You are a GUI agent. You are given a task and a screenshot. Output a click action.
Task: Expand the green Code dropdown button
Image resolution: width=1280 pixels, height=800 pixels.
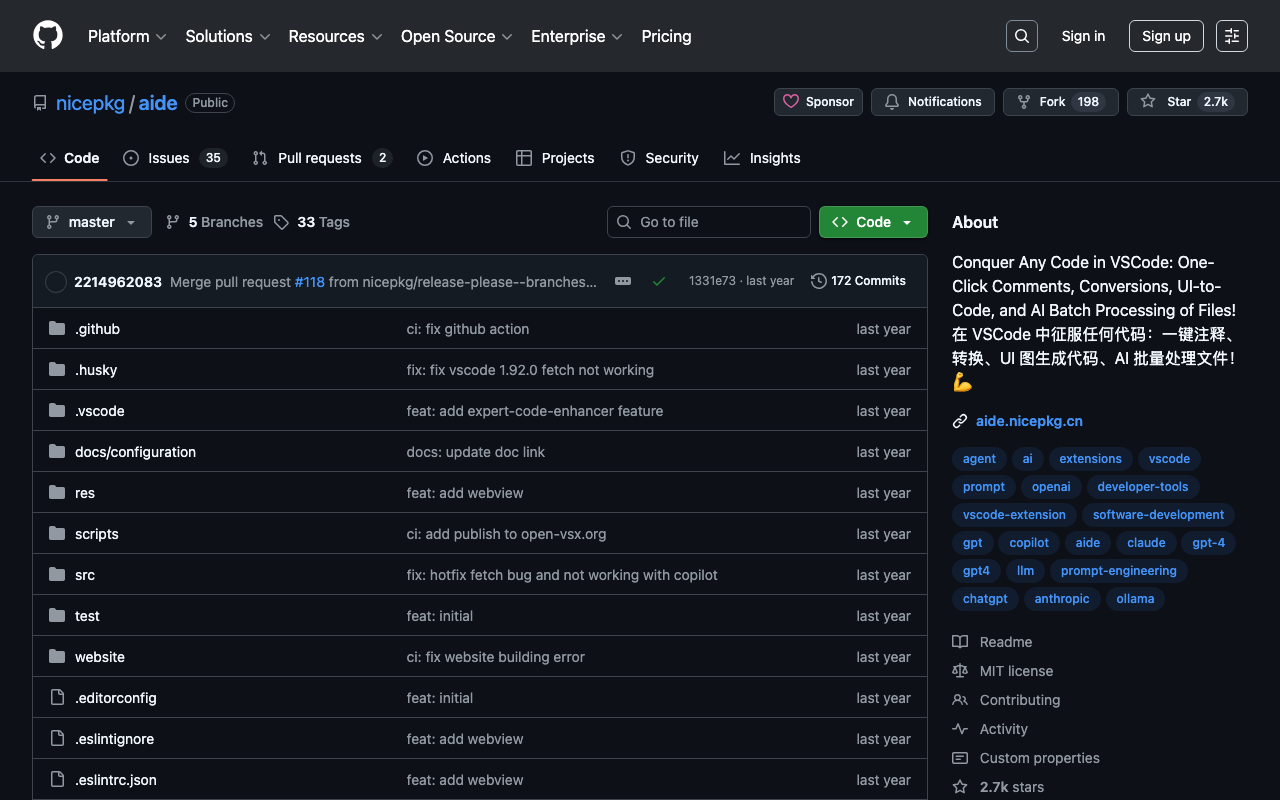pos(873,222)
